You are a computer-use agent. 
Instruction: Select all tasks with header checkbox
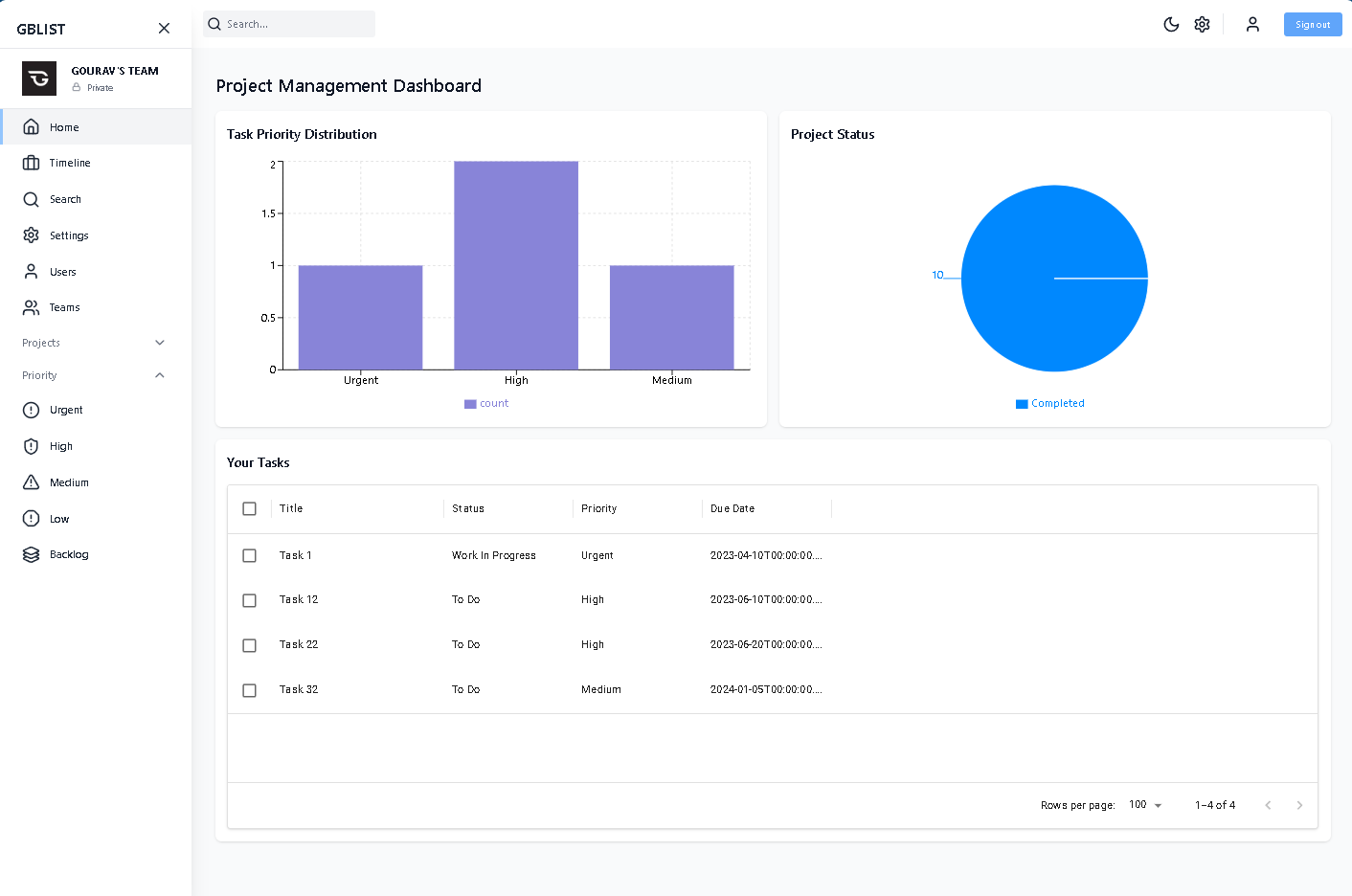point(249,508)
